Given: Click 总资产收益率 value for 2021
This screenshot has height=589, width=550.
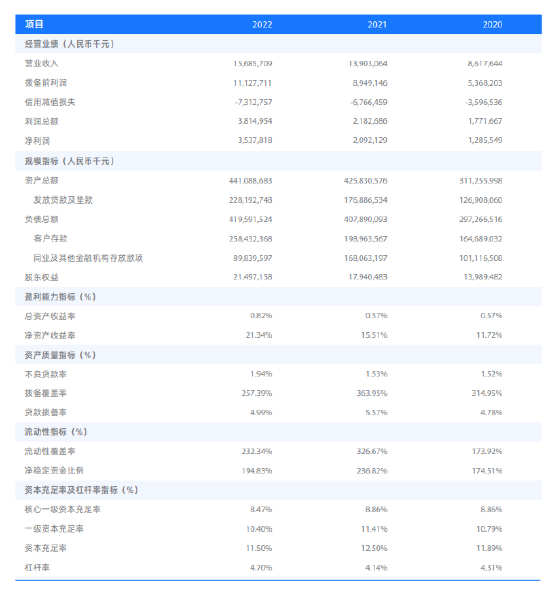Looking at the screenshot, I should (x=376, y=316).
